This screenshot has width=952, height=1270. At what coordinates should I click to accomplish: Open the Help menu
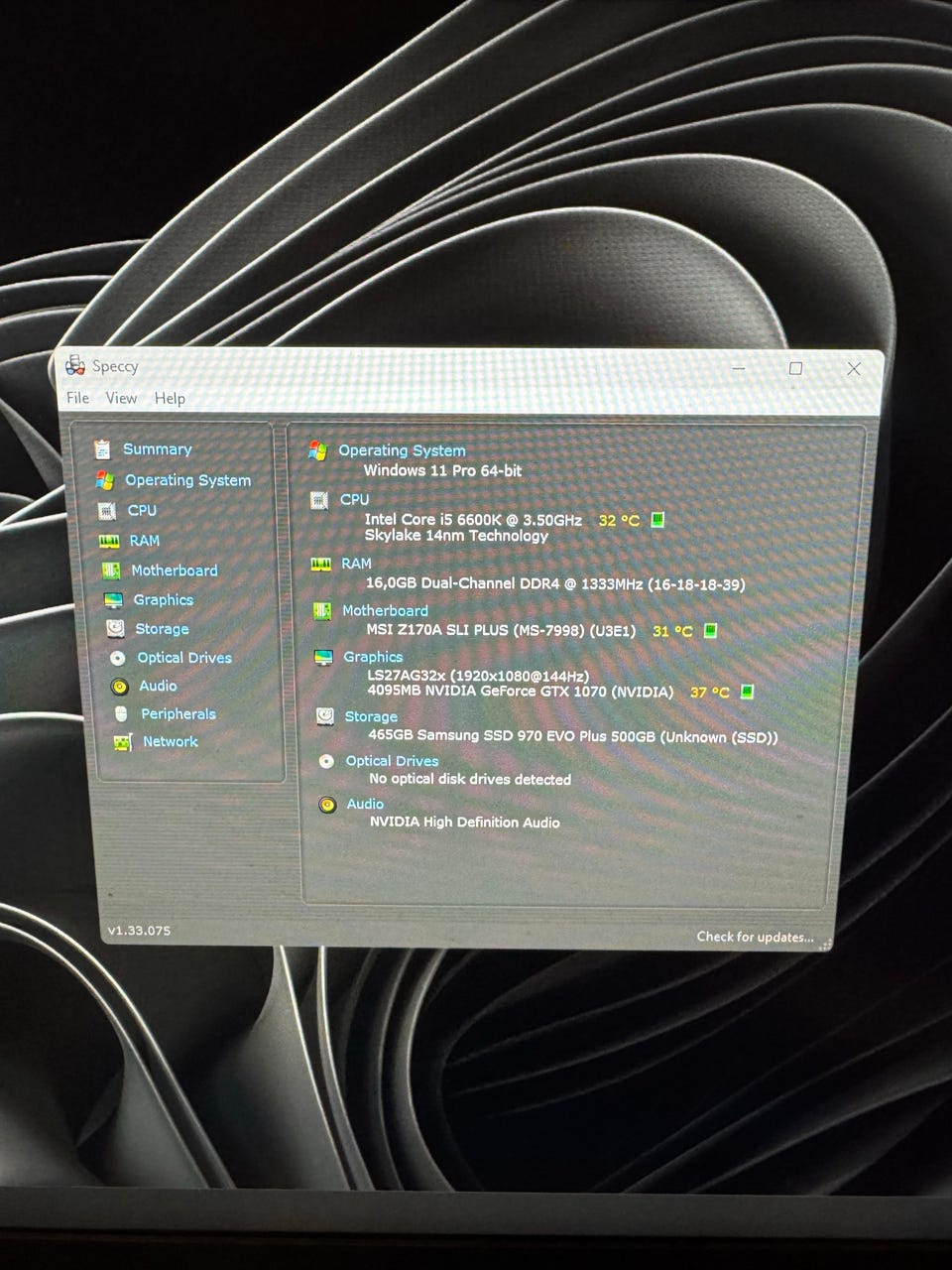click(170, 398)
